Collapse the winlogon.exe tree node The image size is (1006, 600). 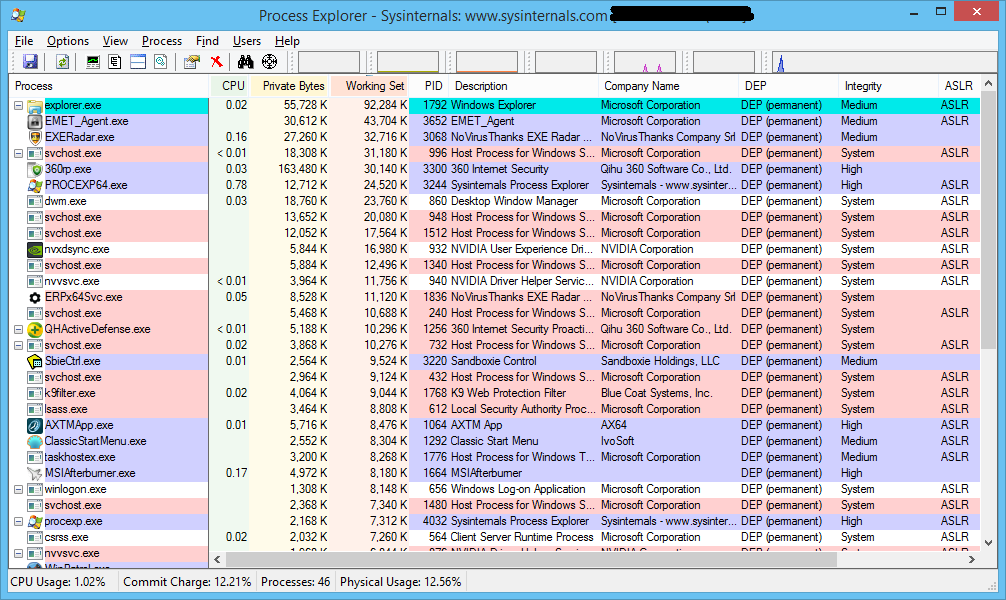(19, 489)
